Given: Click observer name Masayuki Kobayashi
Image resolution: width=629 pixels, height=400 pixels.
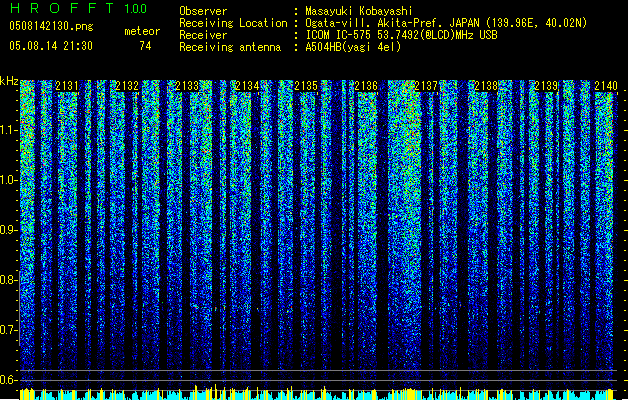Looking at the screenshot, I should pos(359,11).
